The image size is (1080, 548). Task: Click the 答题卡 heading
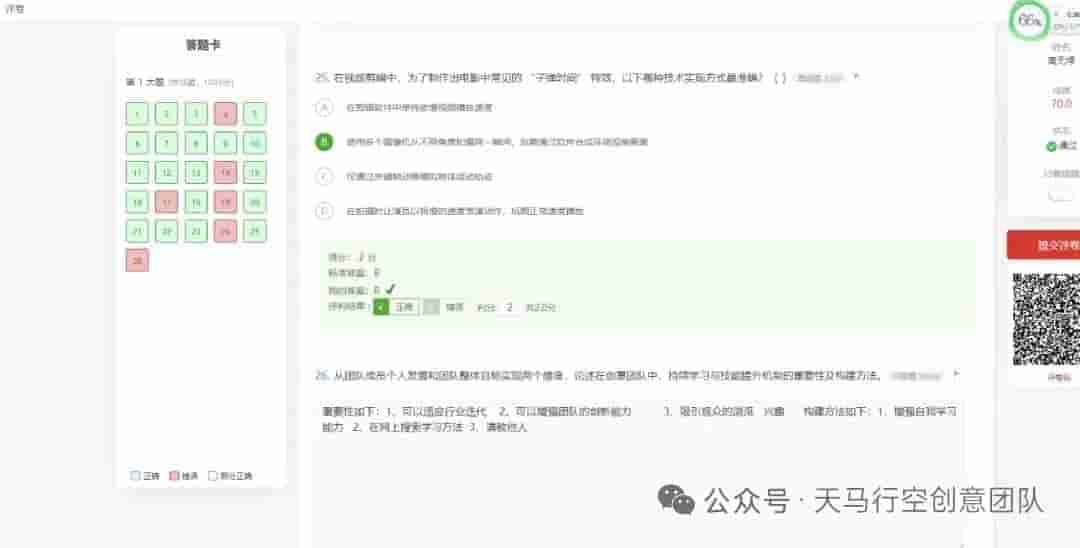[x=202, y=45]
